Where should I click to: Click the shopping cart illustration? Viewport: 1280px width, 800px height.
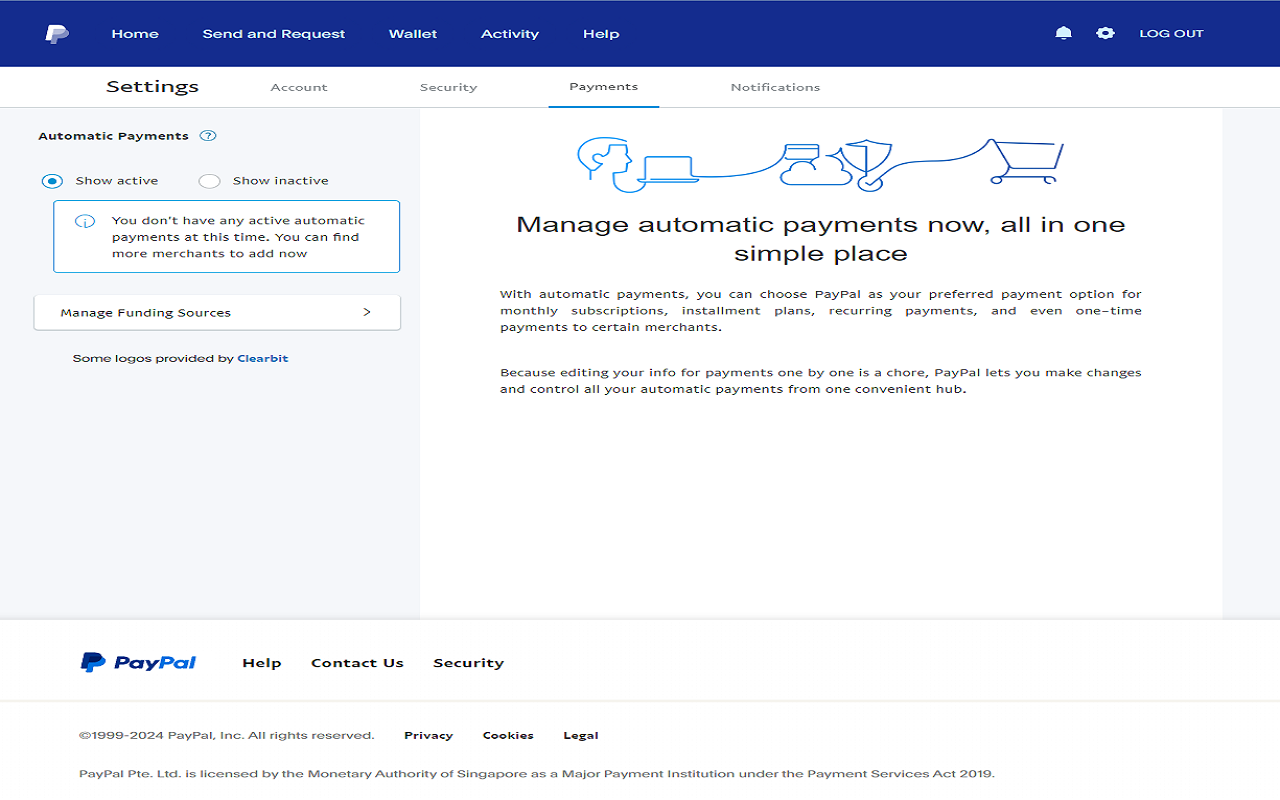click(1026, 161)
